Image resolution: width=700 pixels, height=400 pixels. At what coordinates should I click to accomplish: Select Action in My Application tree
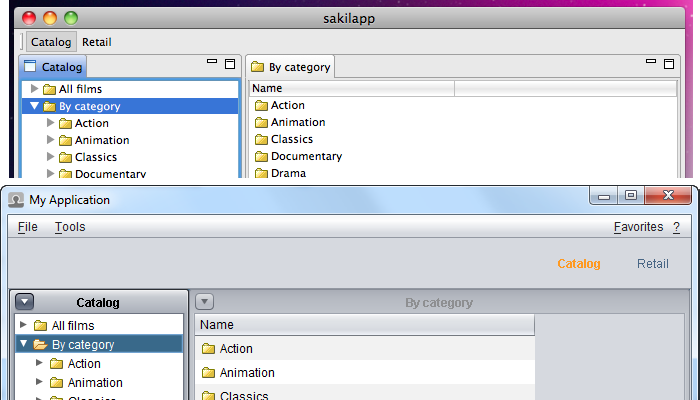pyautogui.click(x=84, y=363)
